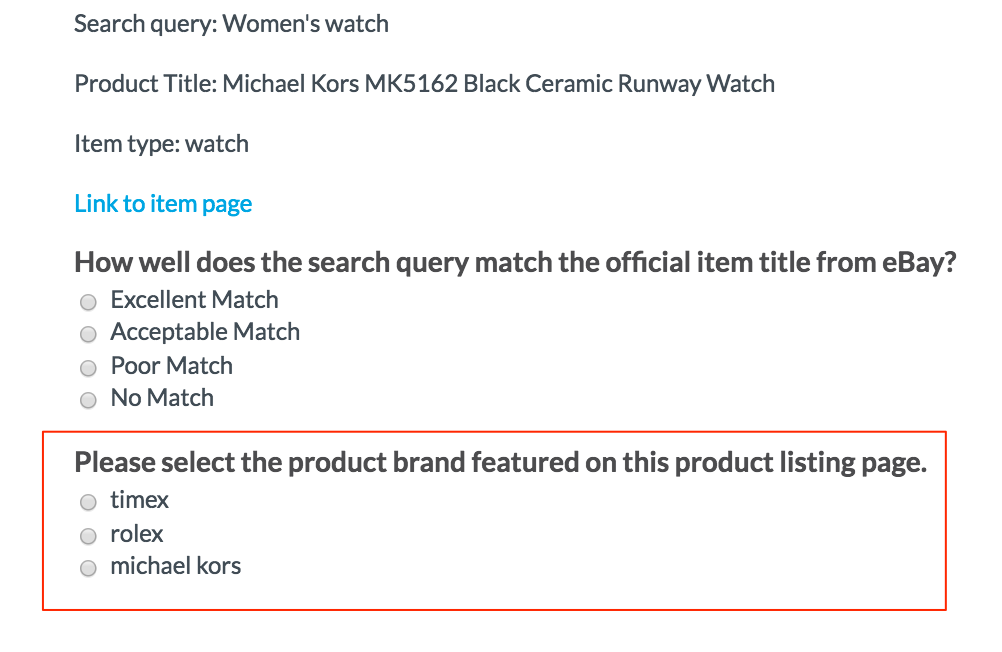Click the 'Item type: watch' text
1002x652 pixels.
pos(162,144)
